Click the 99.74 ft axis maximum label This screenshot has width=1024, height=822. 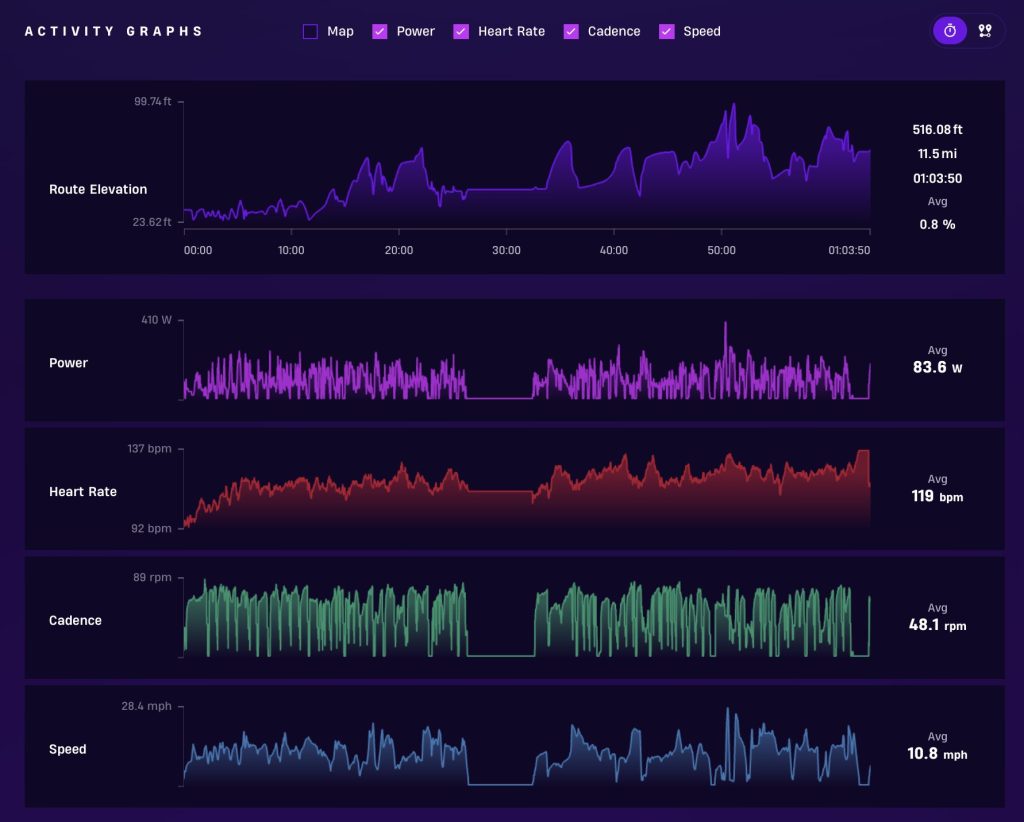pos(153,101)
